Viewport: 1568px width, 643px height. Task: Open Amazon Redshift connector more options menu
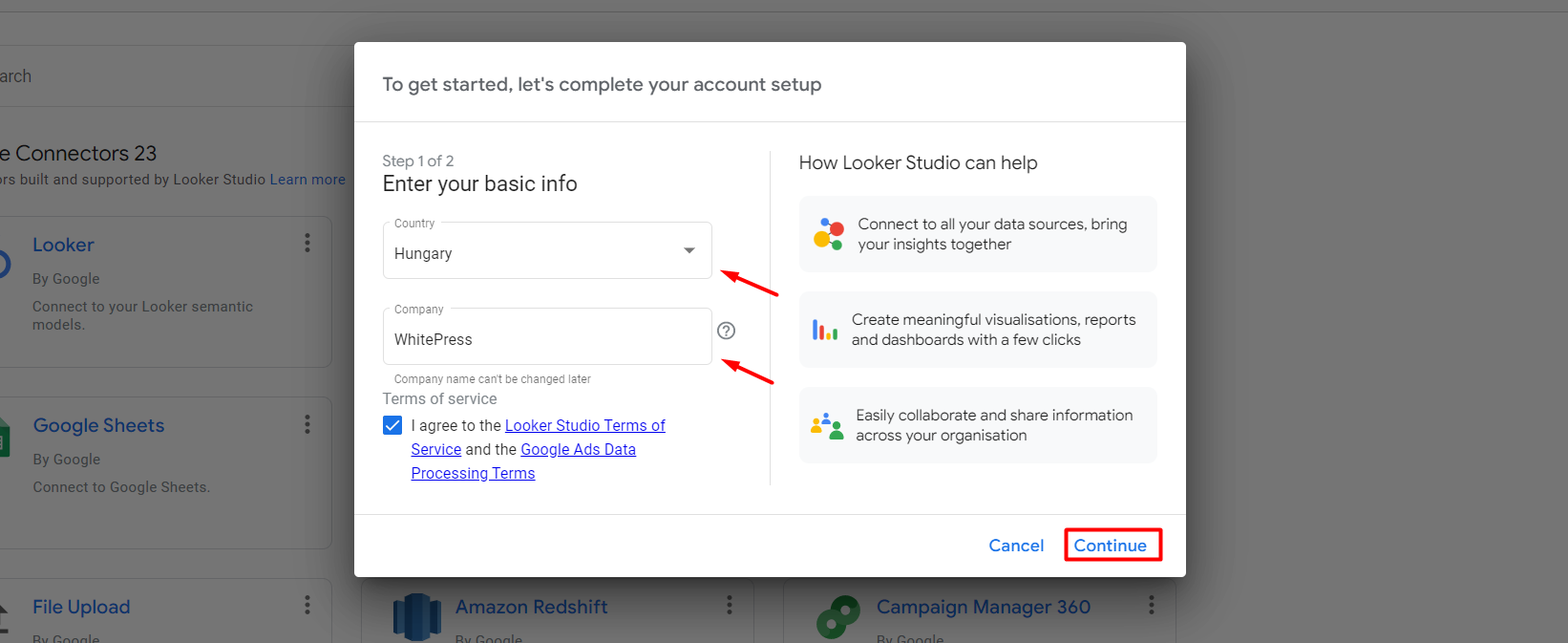[730, 604]
